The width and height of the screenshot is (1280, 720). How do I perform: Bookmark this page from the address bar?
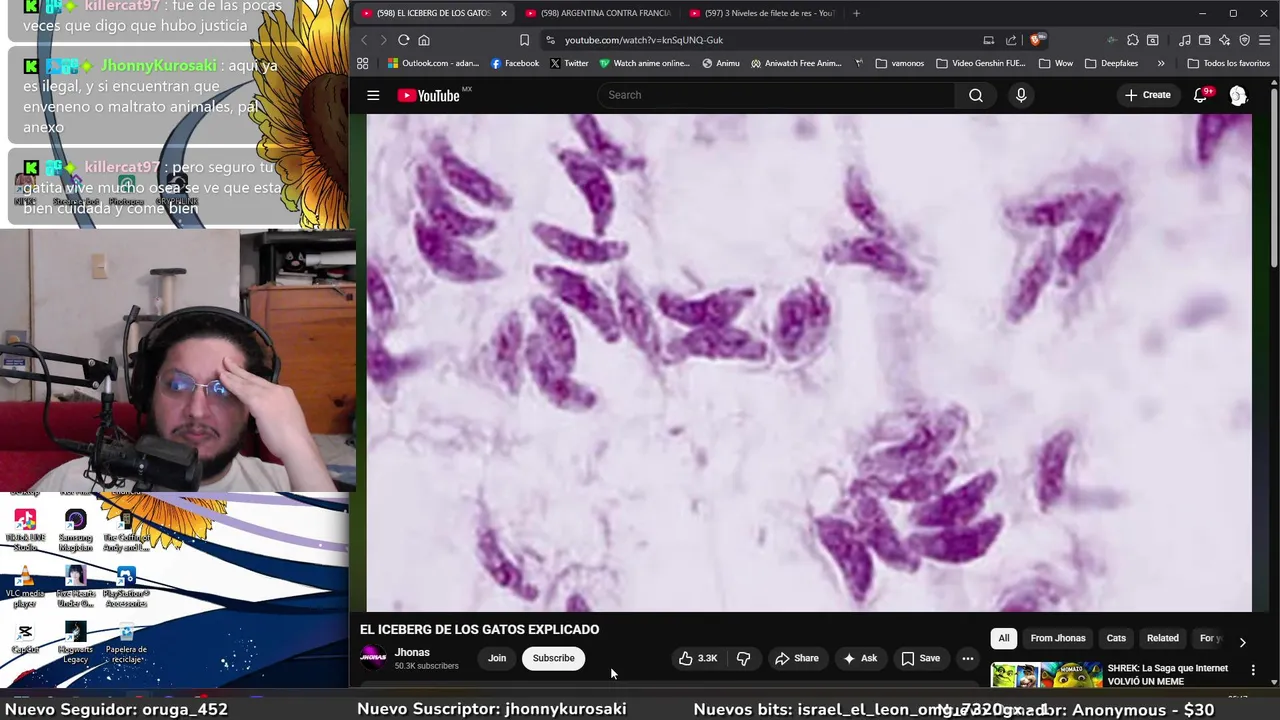point(524,40)
